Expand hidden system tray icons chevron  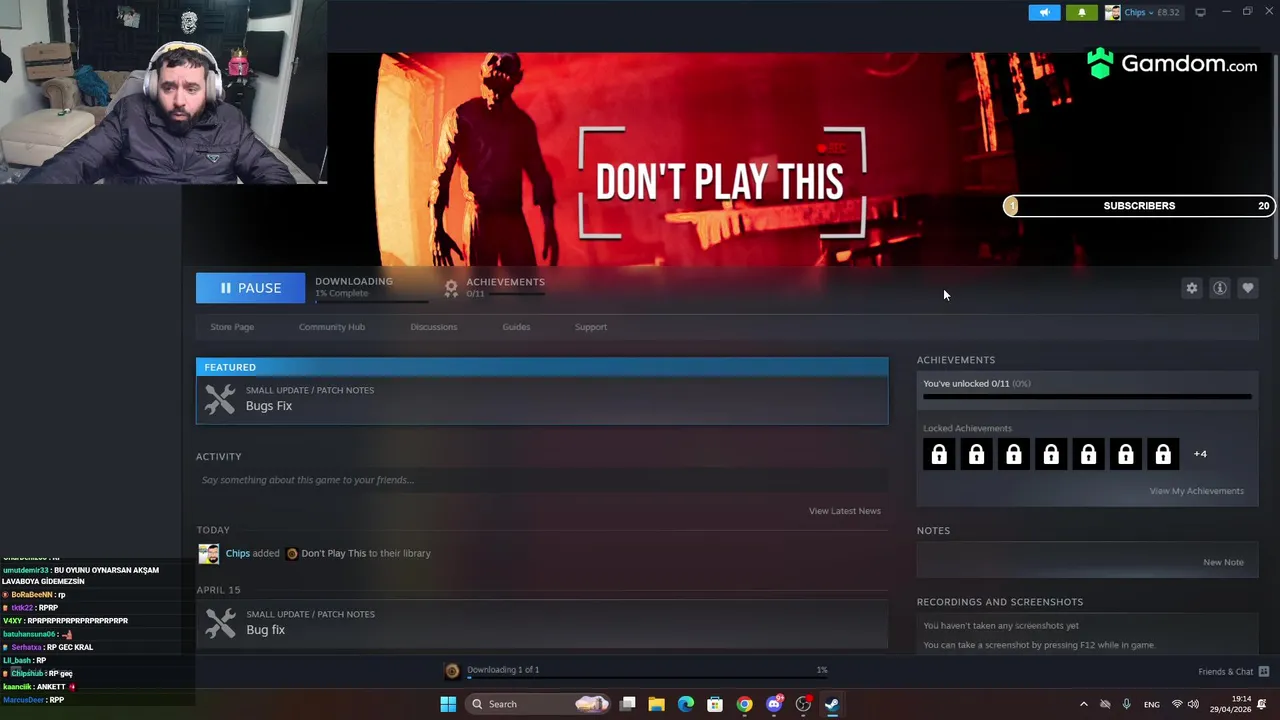1083,704
